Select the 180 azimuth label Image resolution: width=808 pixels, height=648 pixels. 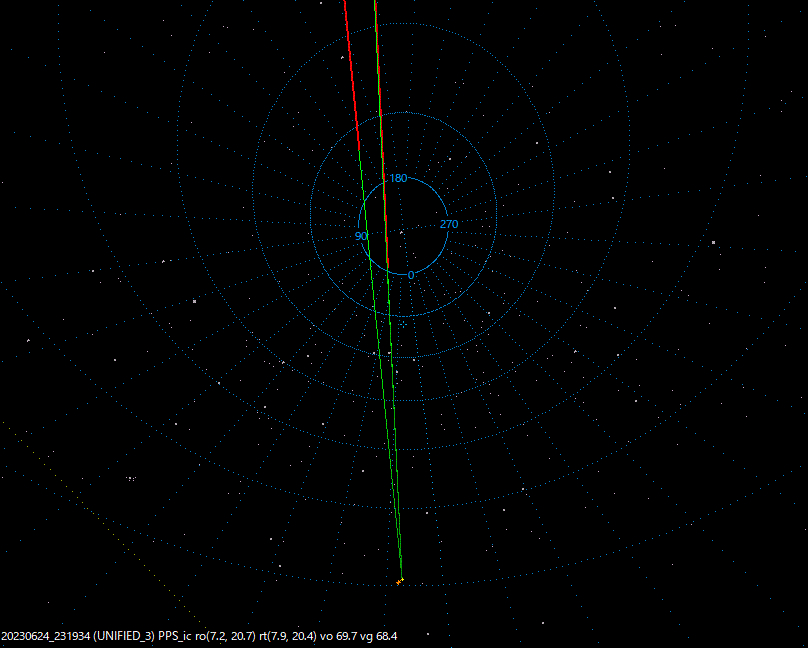point(397,179)
